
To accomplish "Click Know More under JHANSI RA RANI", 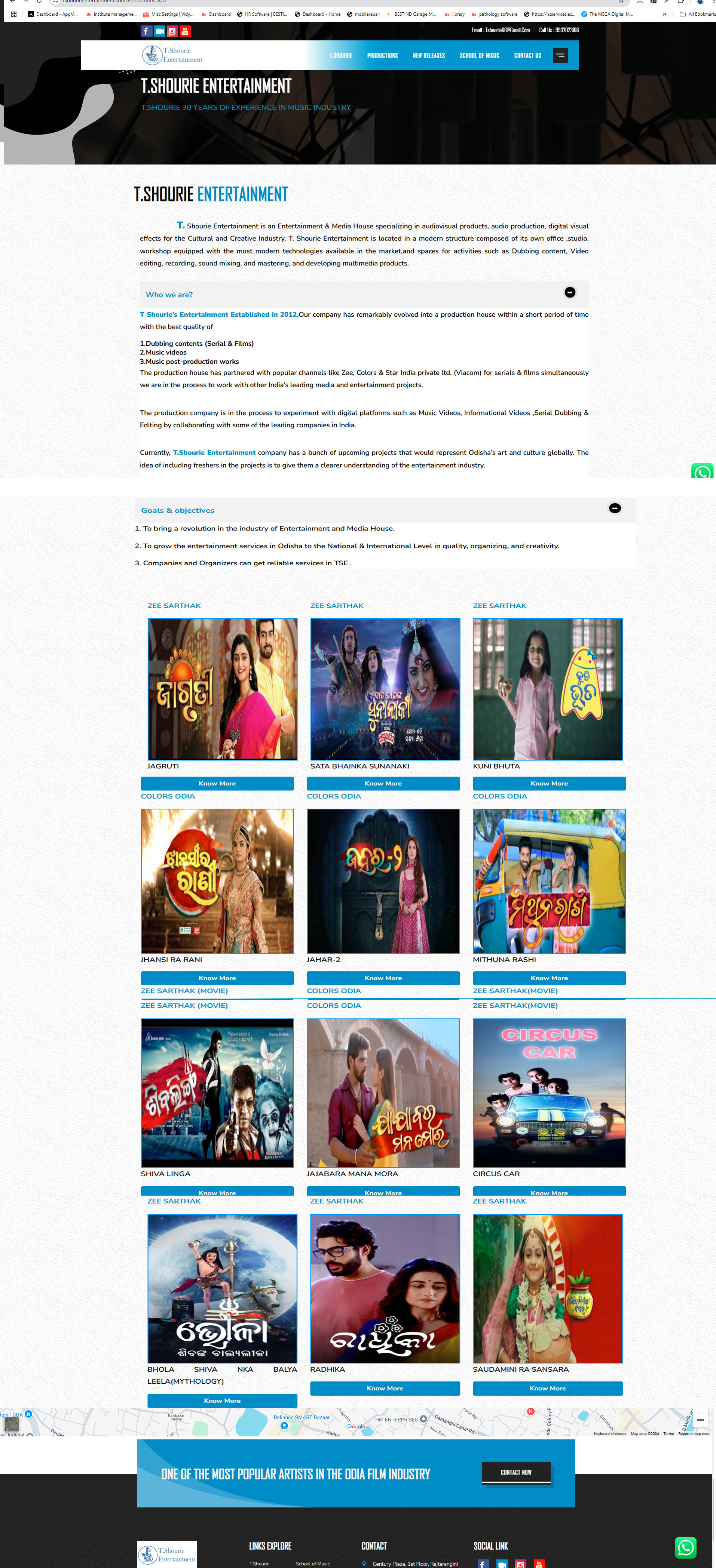I will click(x=217, y=978).
